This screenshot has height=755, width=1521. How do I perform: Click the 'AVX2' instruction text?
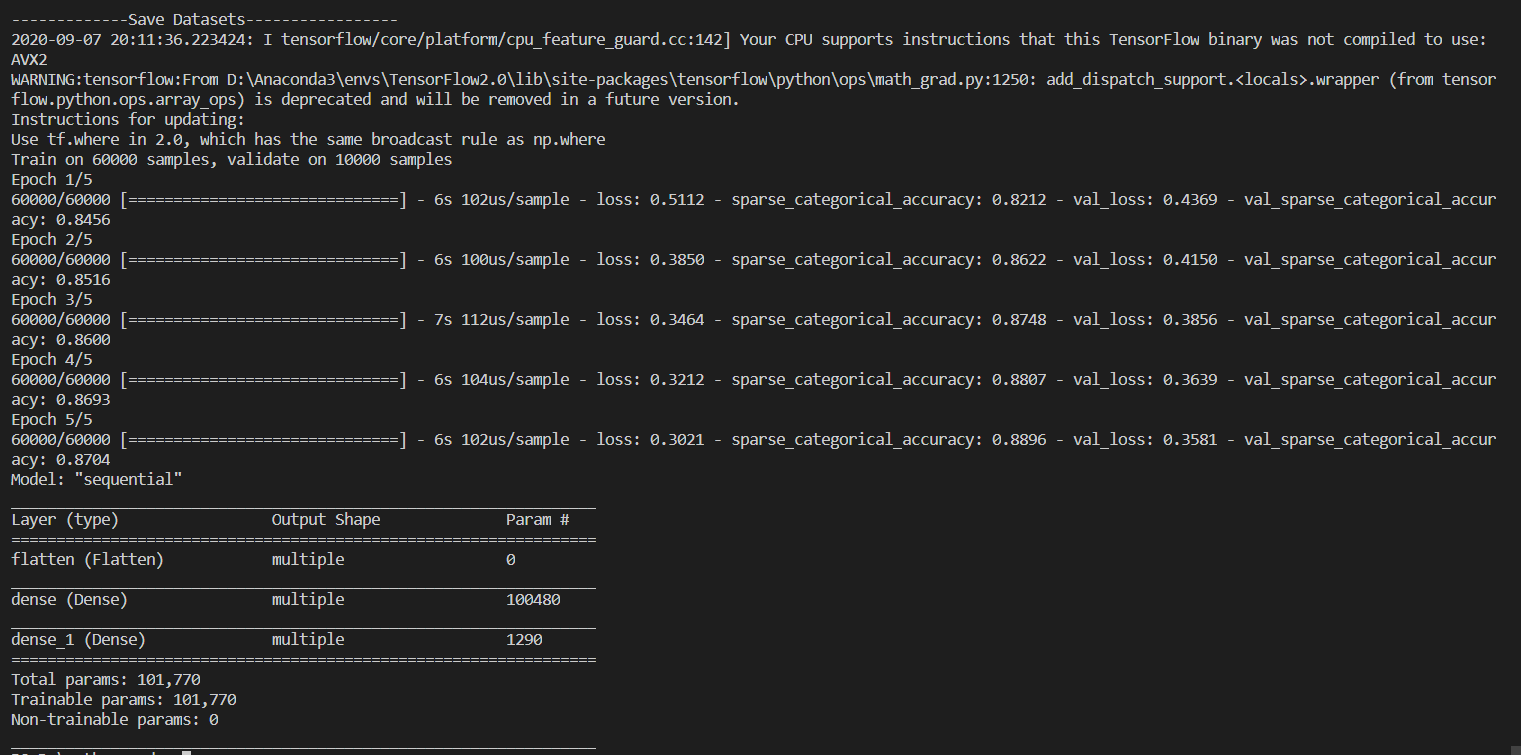click(x=29, y=60)
